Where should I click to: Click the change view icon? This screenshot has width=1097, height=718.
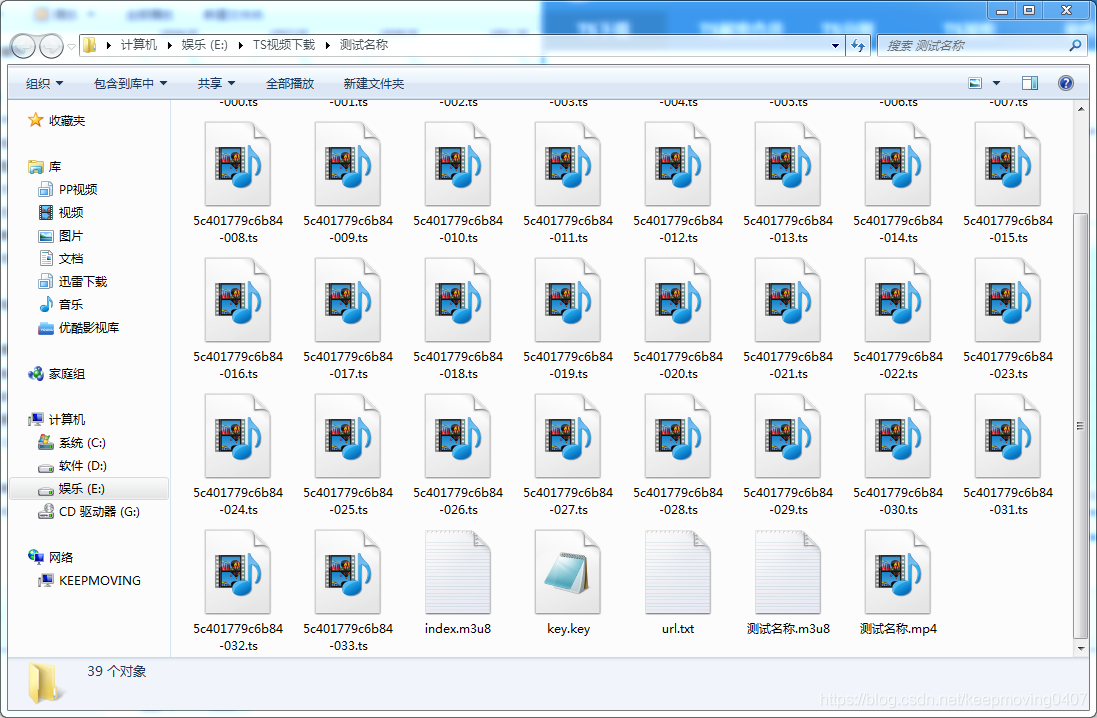click(975, 83)
